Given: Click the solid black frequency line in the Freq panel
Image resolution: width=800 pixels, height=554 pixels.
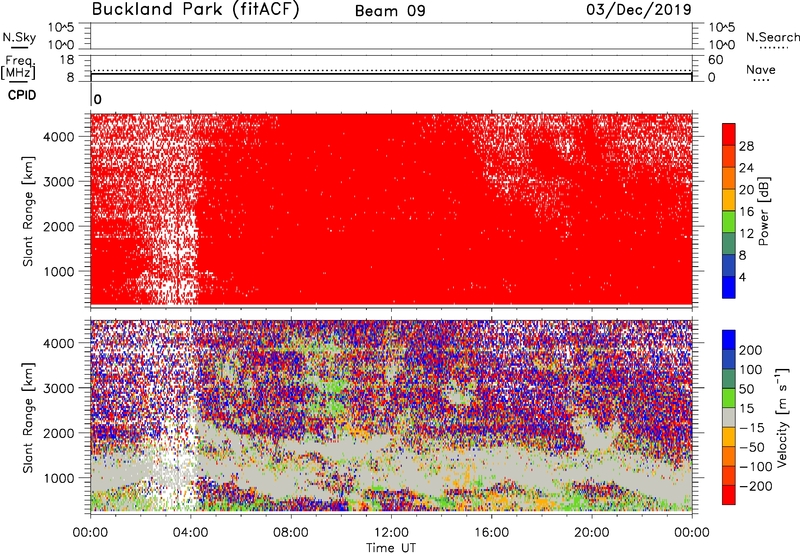Looking at the screenshot, I should (x=391, y=74).
